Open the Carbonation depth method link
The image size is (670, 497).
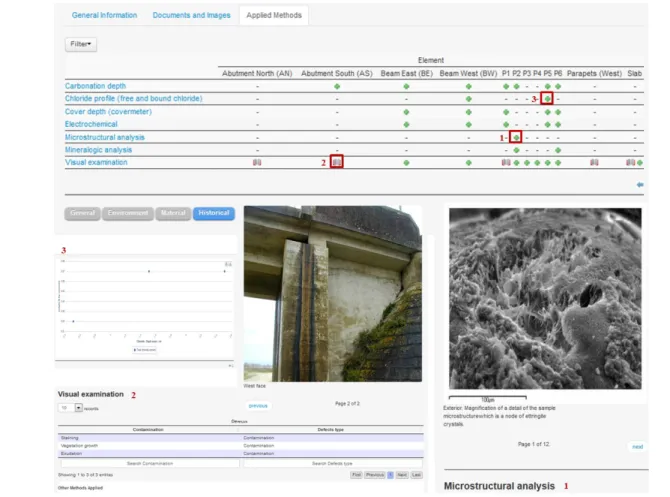[x=95, y=86]
